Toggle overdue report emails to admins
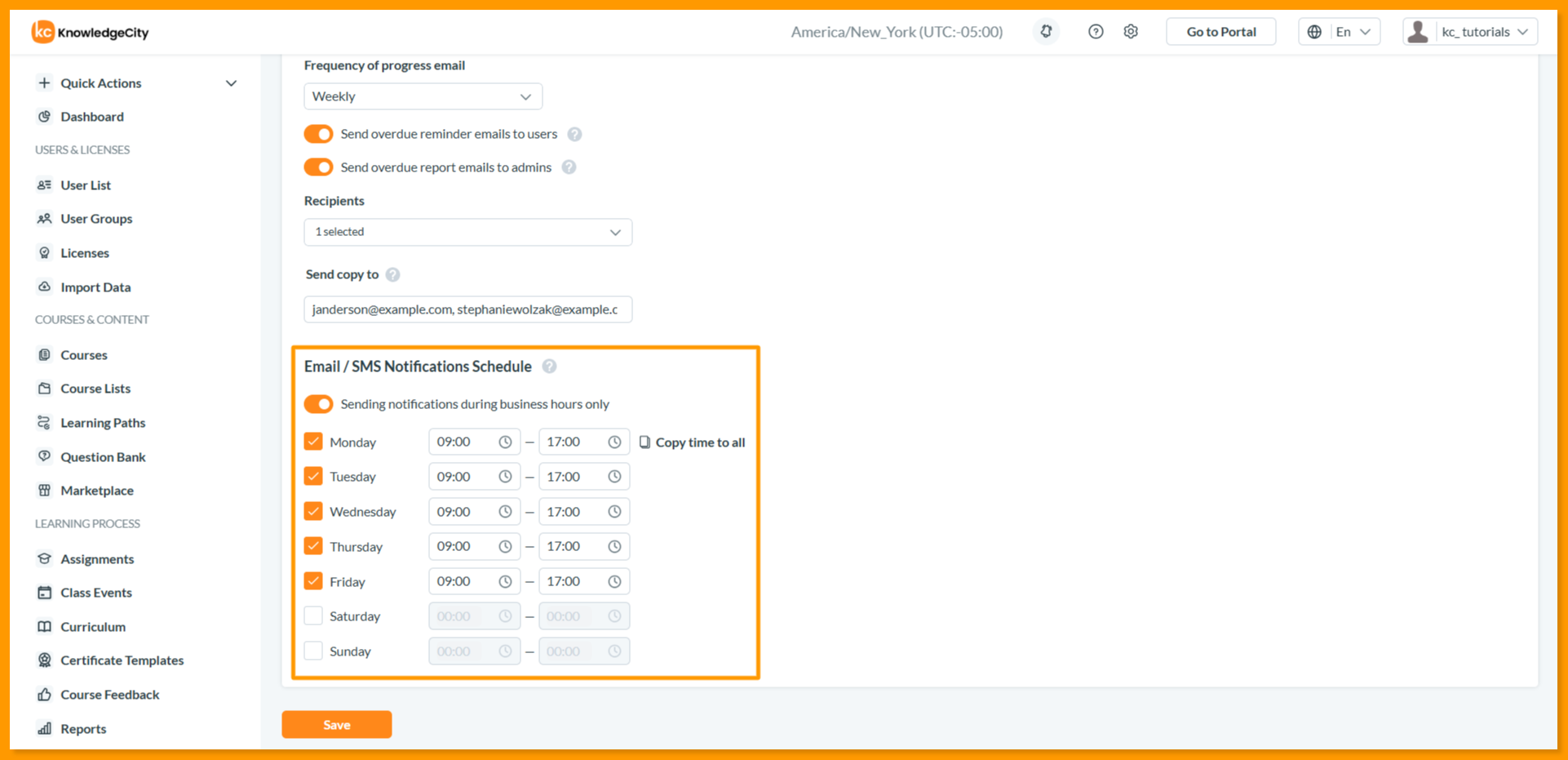The width and height of the screenshot is (1568, 760). point(318,167)
